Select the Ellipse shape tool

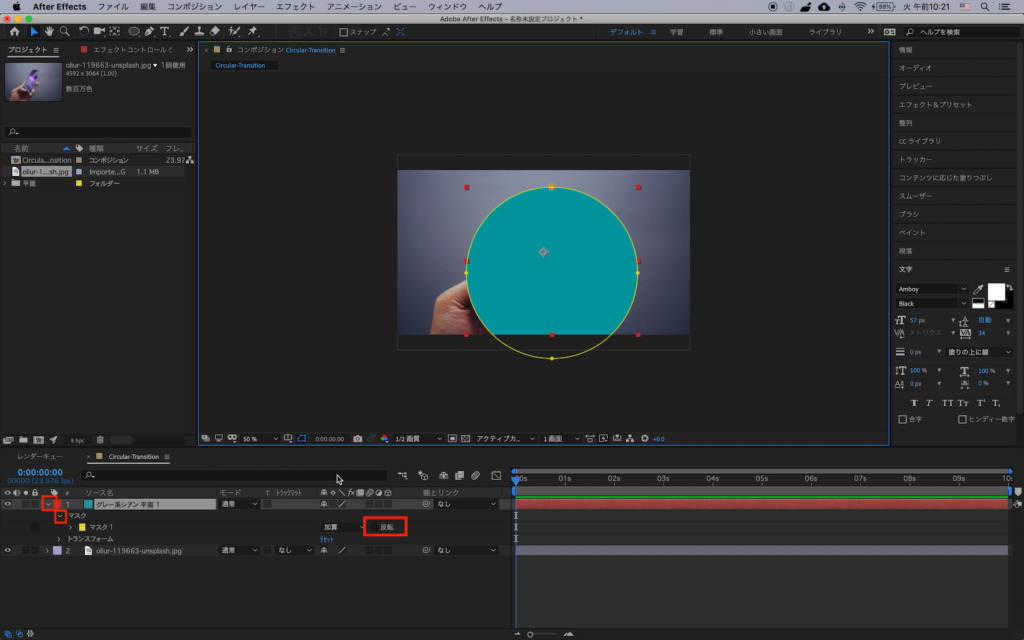[x=133, y=31]
